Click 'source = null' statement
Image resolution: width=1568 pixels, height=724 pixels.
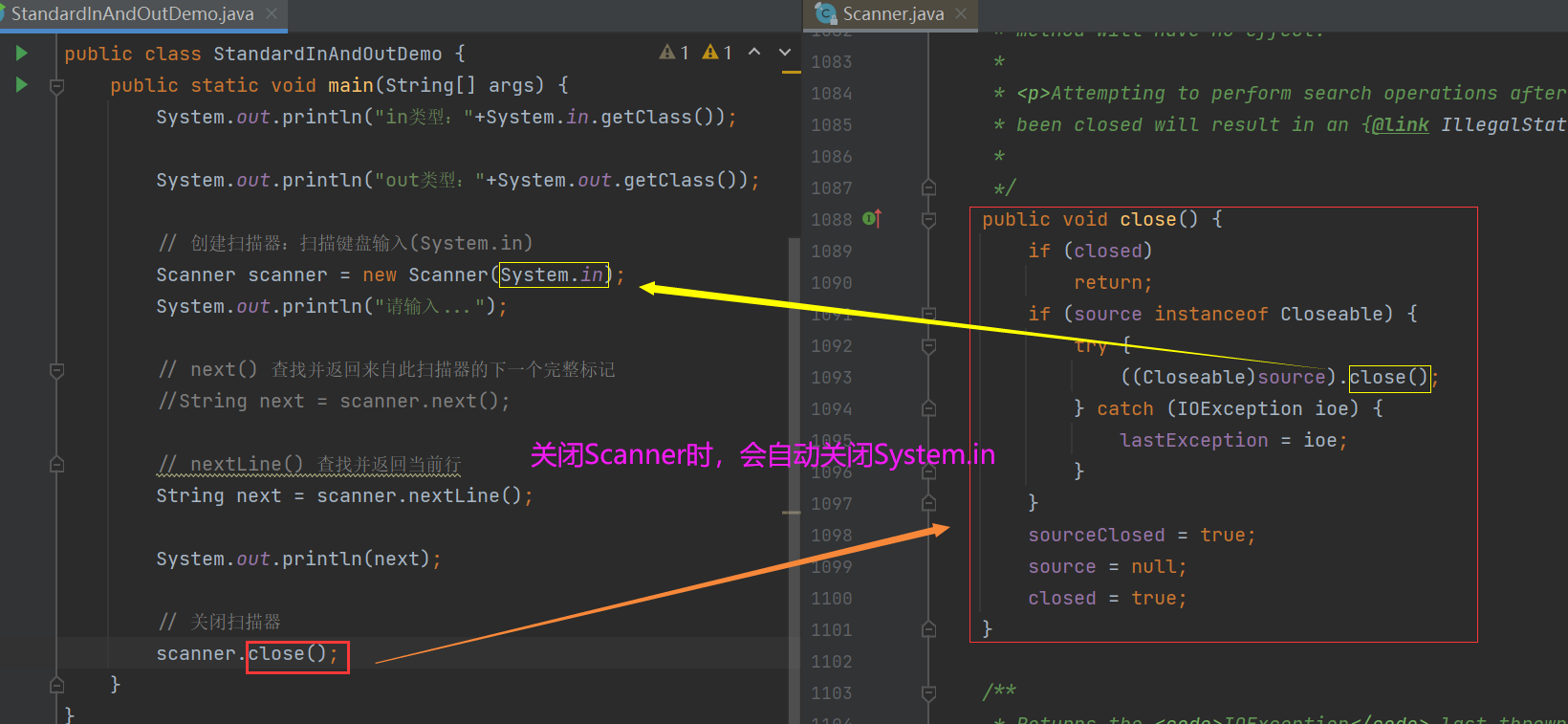pyautogui.click(x=1107, y=567)
